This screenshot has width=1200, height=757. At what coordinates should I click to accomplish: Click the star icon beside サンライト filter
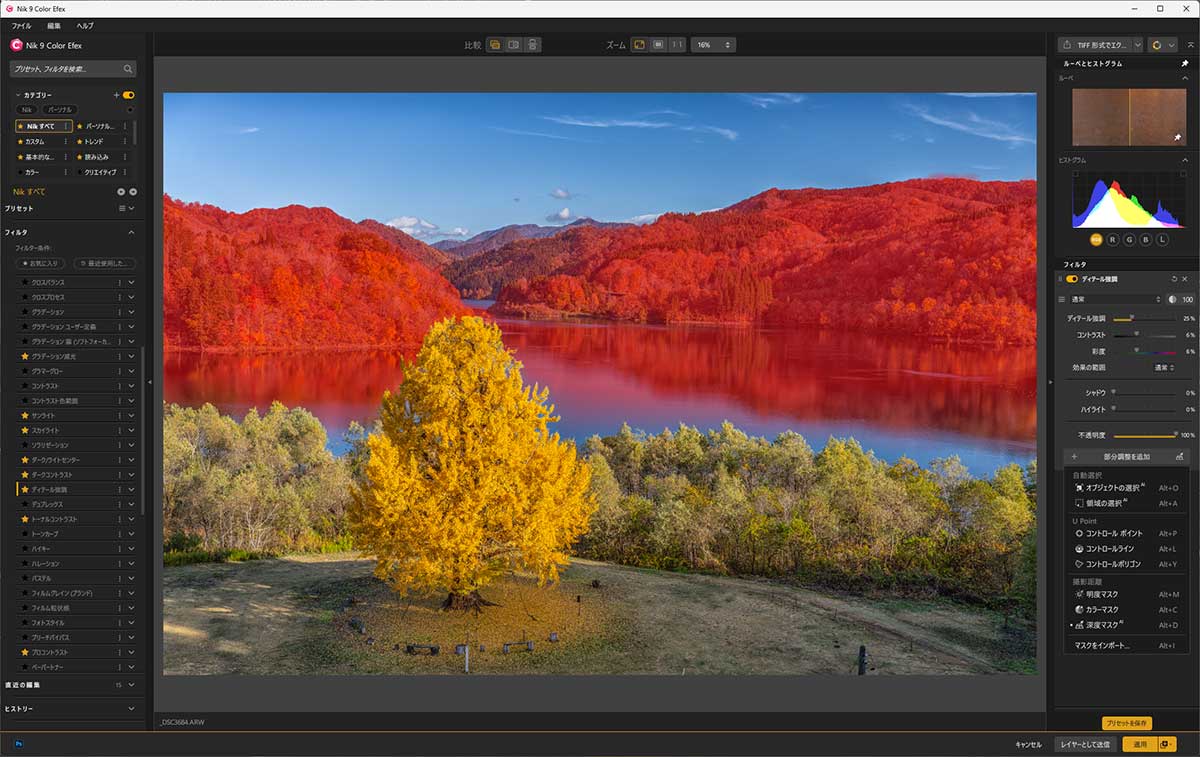tap(25, 415)
